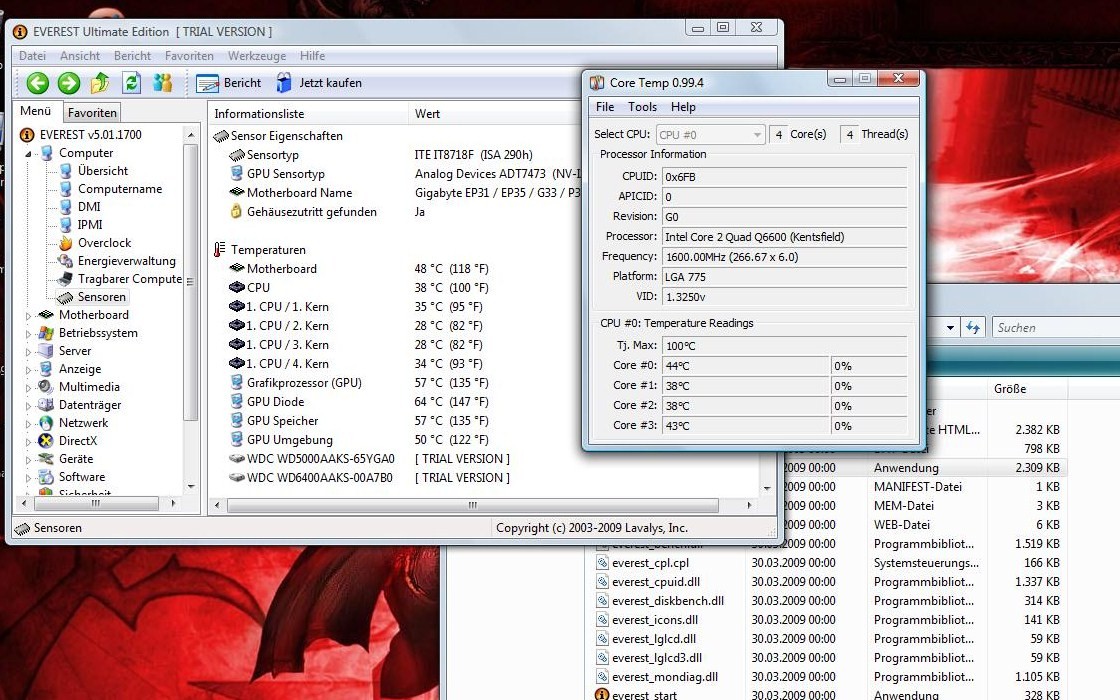Click the Informationsliste column header
This screenshot has width=1120, height=700.
click(308, 114)
